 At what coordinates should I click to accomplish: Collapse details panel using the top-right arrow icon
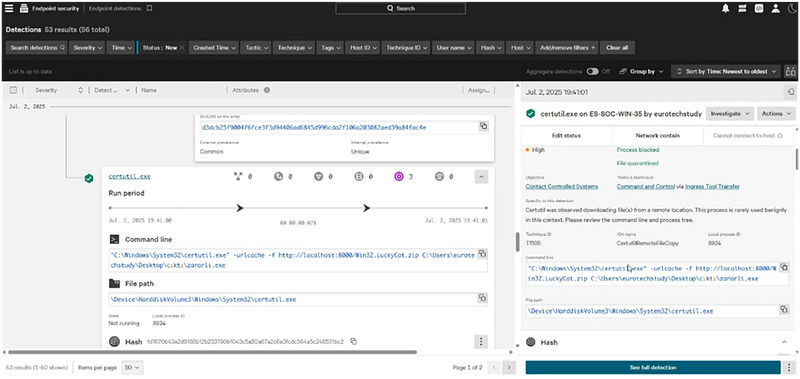[790, 92]
